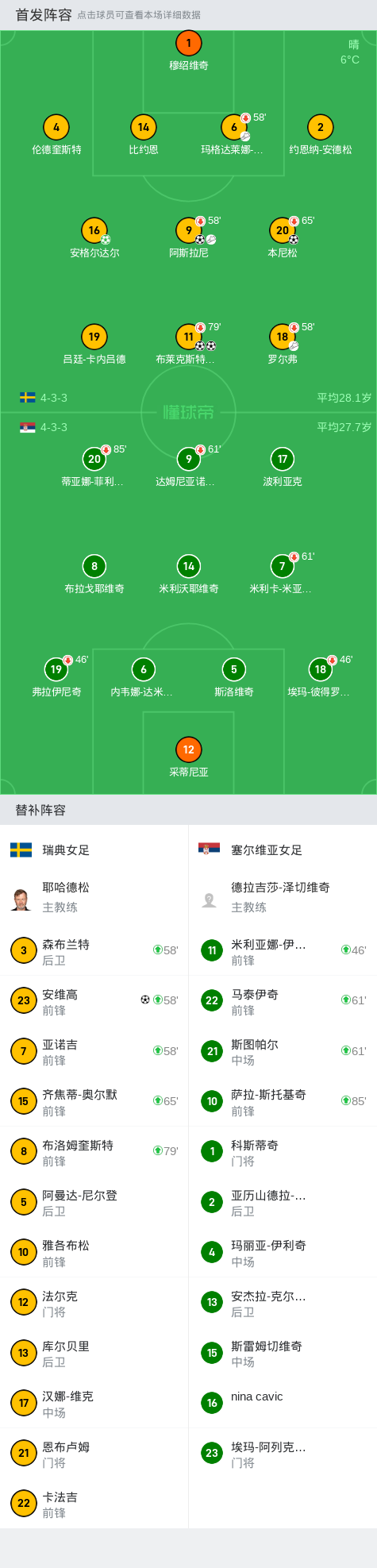Open Sweden substitute 17 汉娜-维克
The height and width of the screenshot is (1568, 377).
point(94,1403)
